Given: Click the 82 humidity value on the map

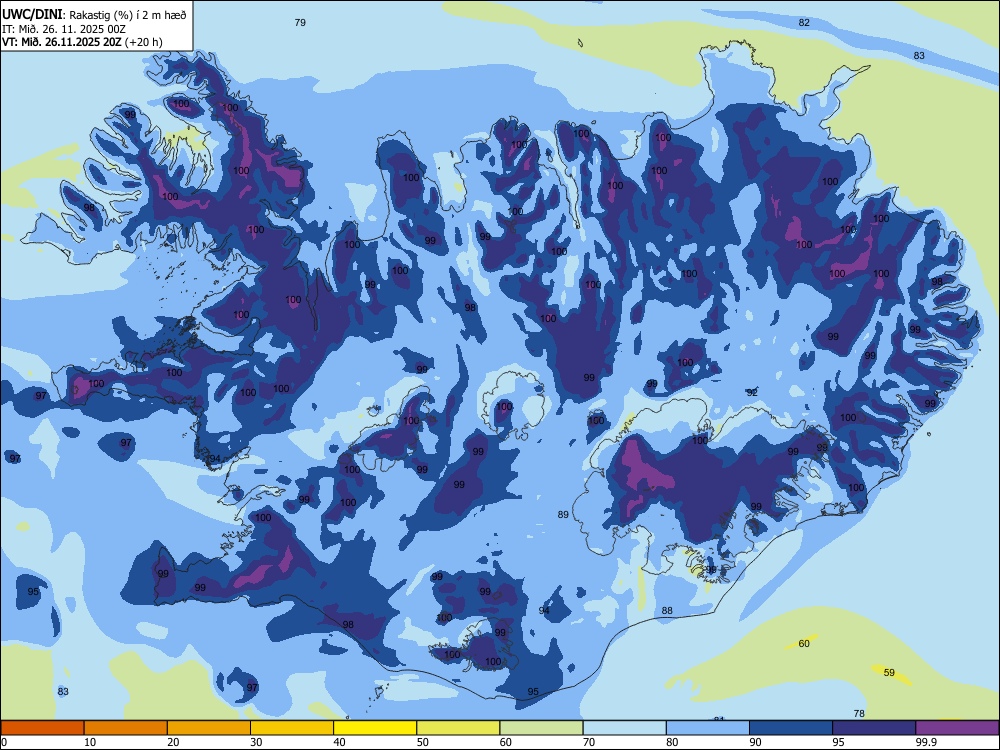Looking at the screenshot, I should tap(804, 22).
